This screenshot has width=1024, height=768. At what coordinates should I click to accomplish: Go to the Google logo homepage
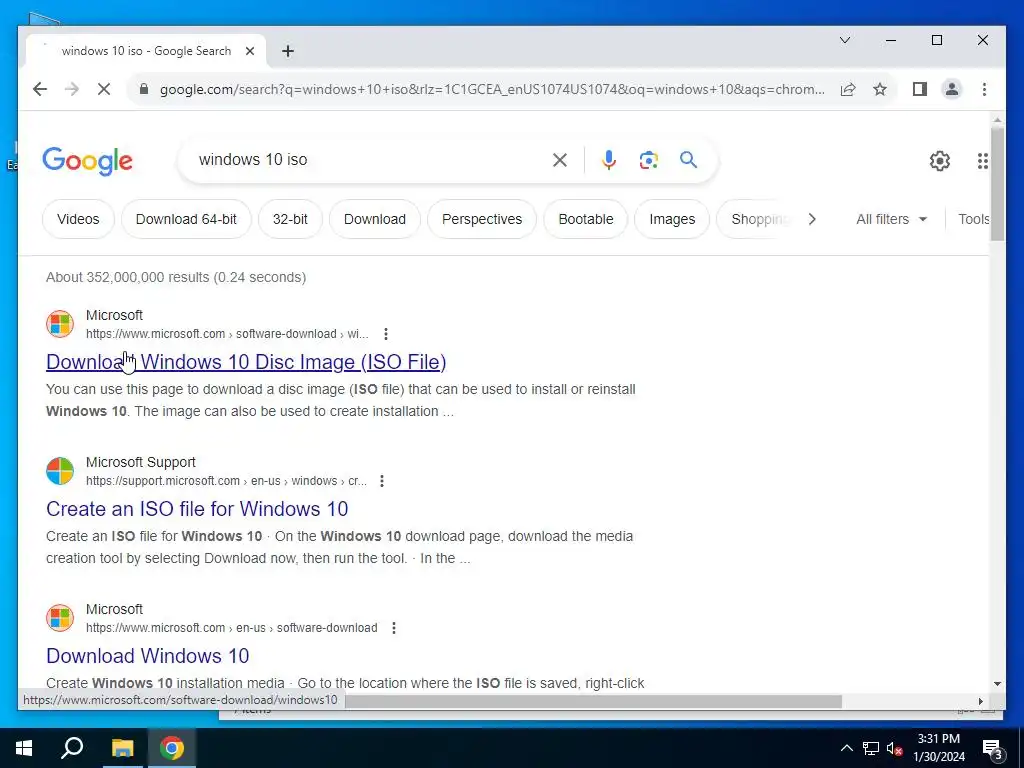pos(88,161)
